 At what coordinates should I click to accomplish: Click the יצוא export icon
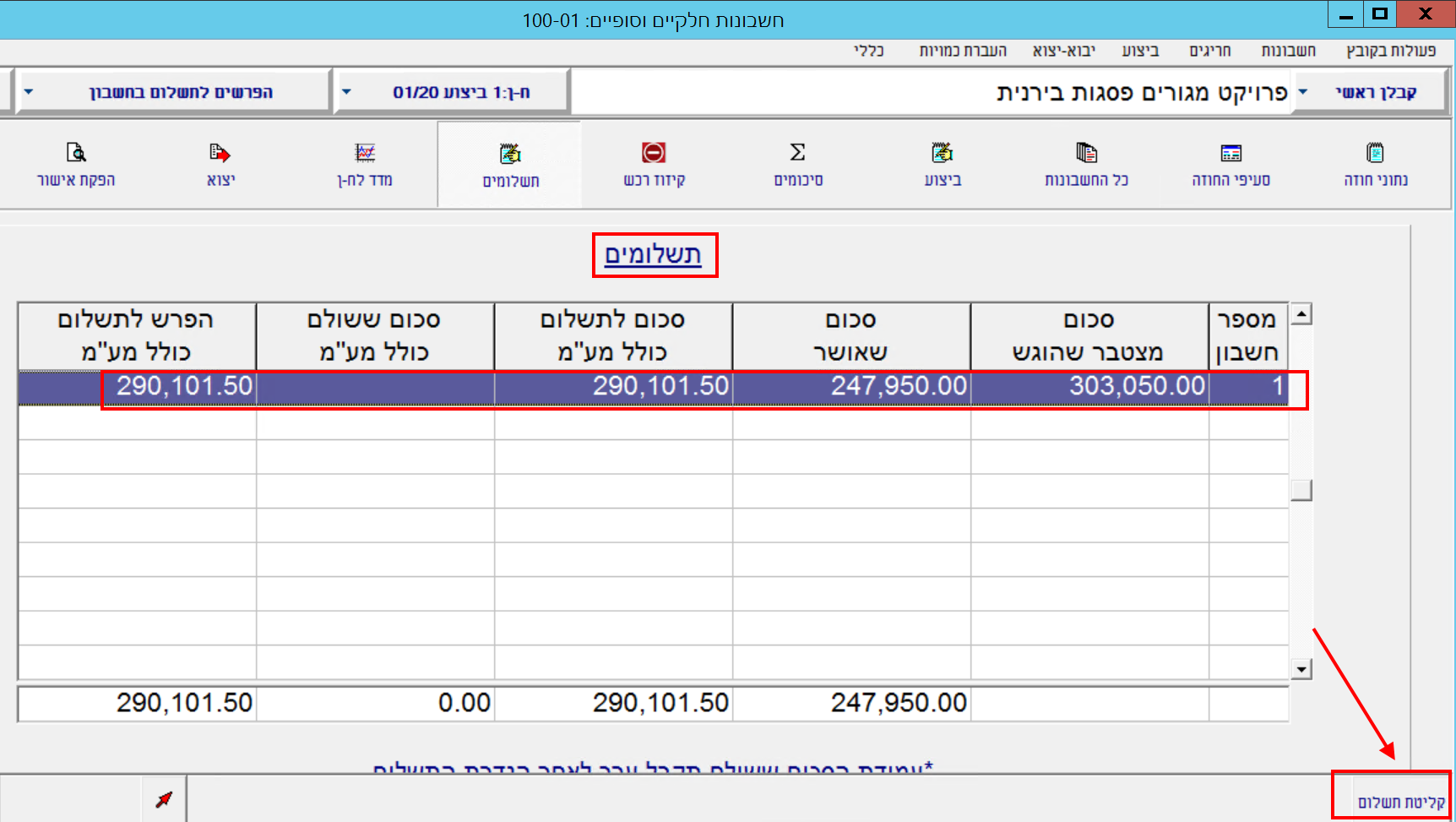(x=220, y=154)
